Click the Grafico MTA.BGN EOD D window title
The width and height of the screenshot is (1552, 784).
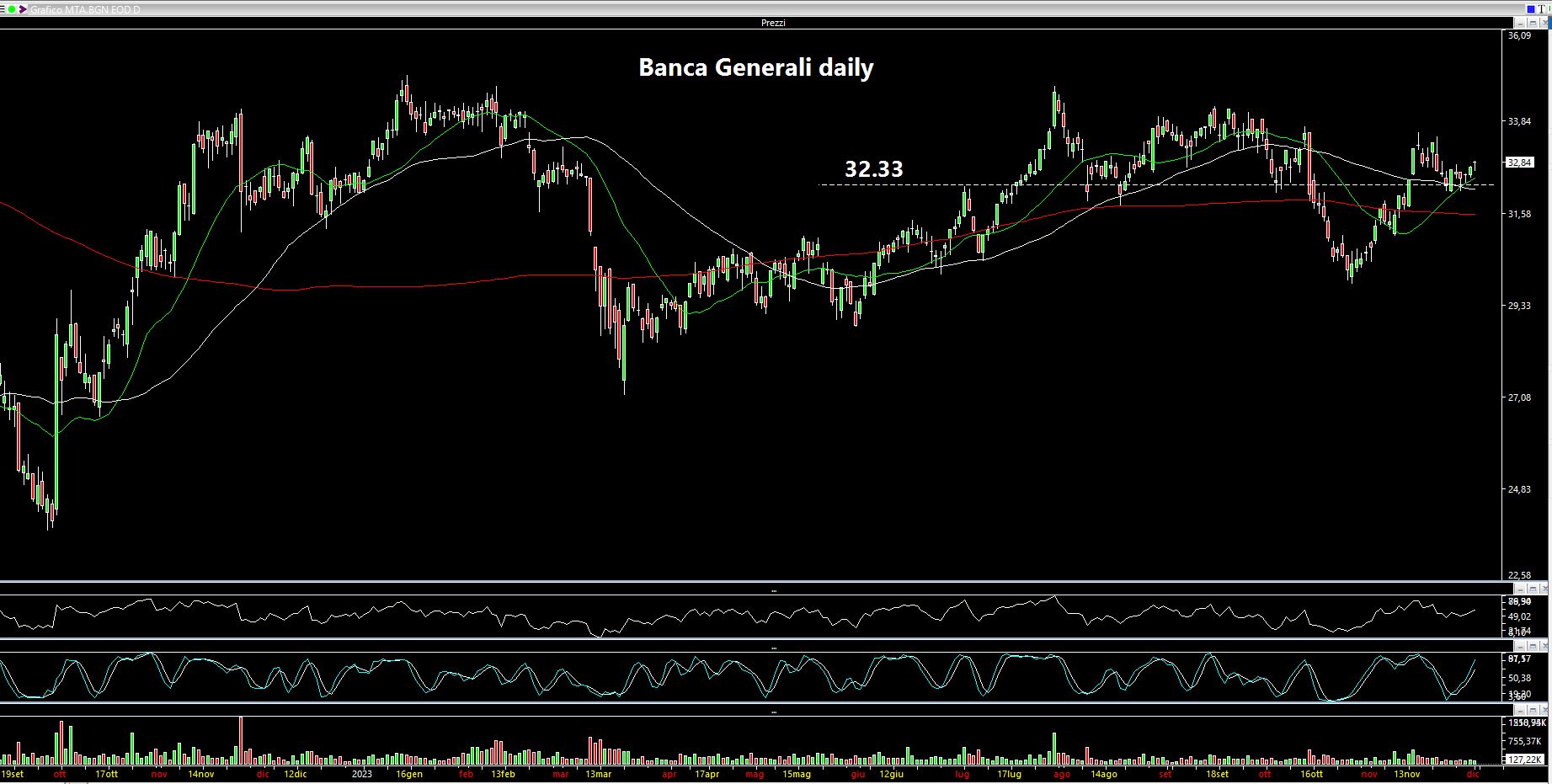(x=85, y=9)
